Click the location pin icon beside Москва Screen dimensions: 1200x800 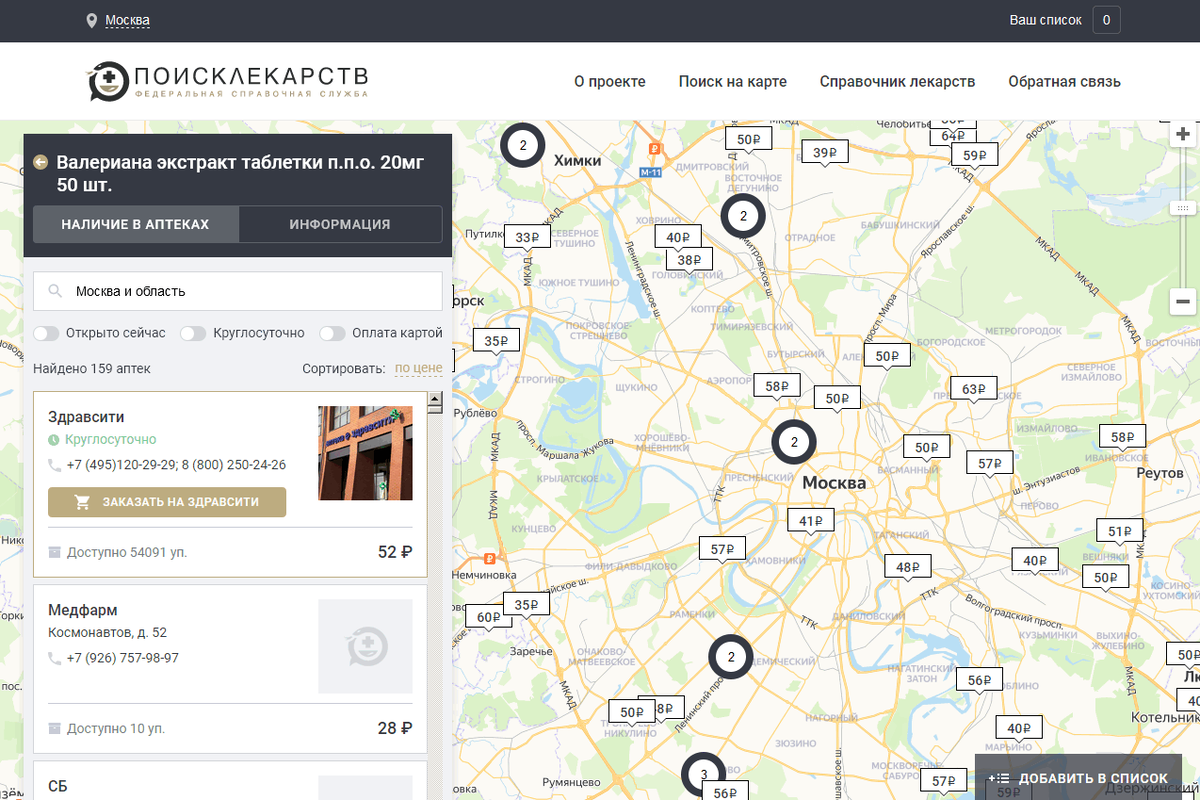click(92, 21)
